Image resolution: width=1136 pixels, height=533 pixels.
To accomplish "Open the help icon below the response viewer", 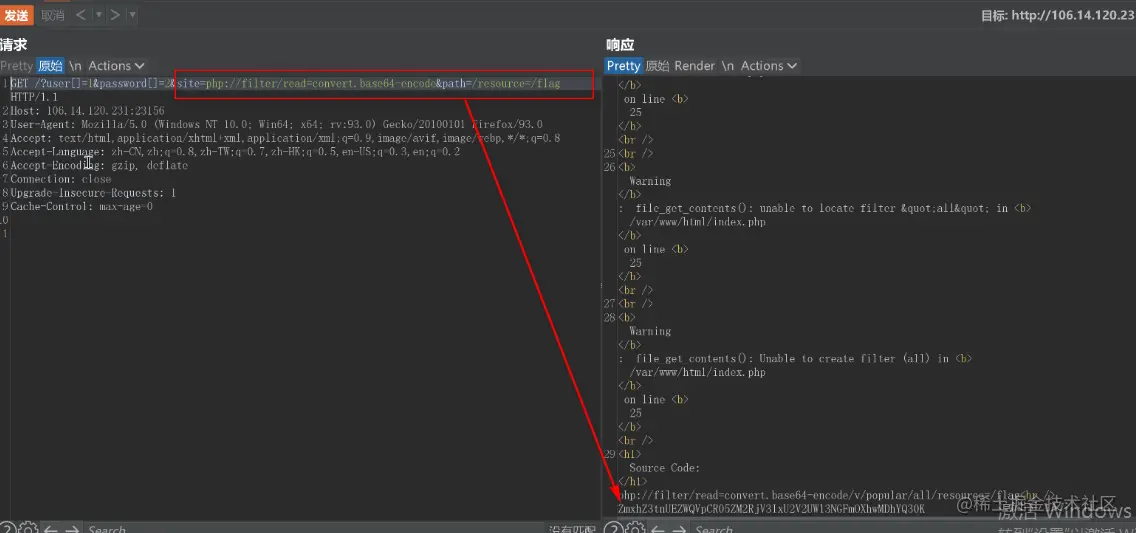I will 613,528.
